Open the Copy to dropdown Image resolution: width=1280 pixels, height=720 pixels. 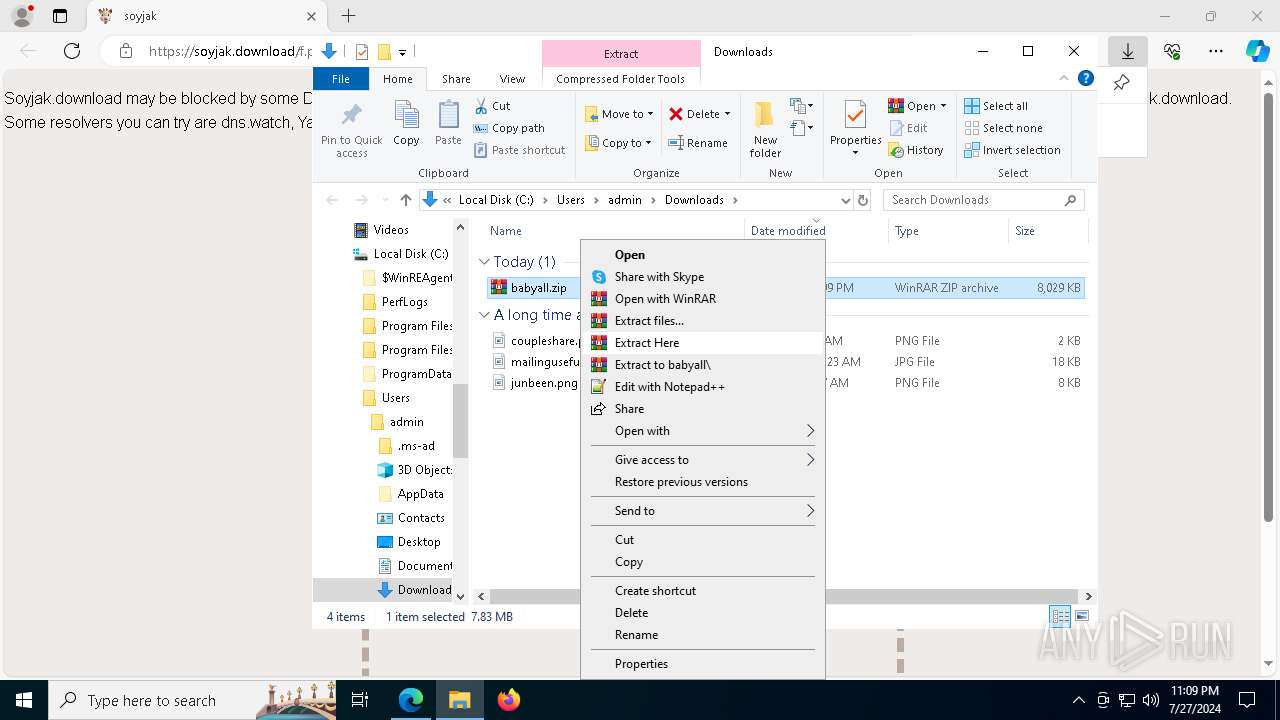click(618, 143)
